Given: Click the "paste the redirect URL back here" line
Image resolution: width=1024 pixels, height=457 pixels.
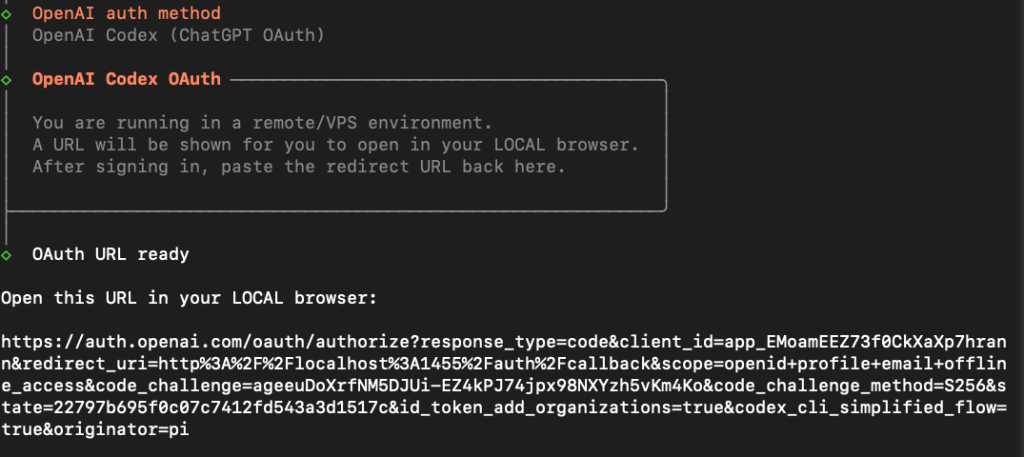Looking at the screenshot, I should point(299,167).
